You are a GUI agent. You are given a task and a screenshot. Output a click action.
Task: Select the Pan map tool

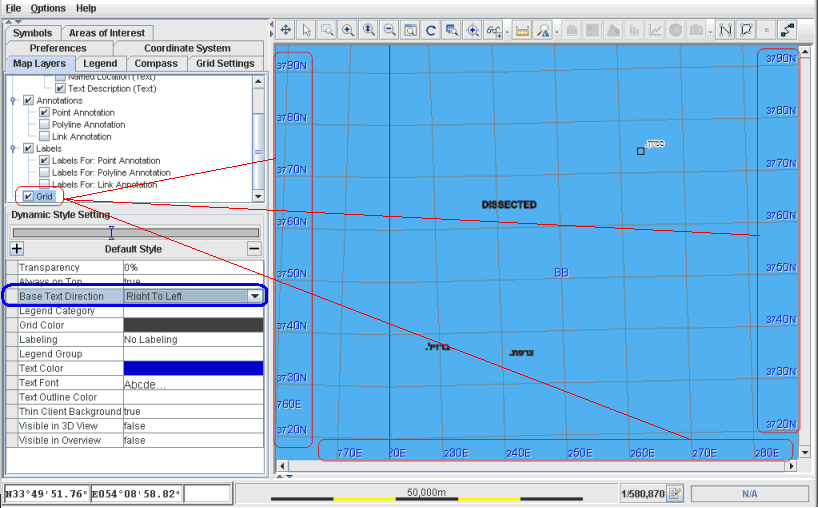pos(286,30)
